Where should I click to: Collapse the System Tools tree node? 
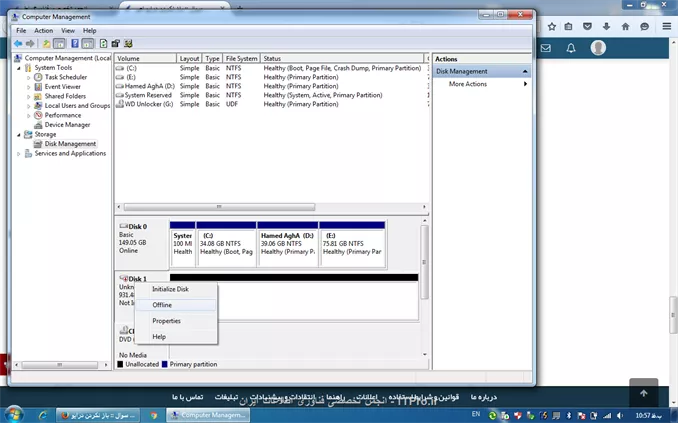click(x=19, y=68)
